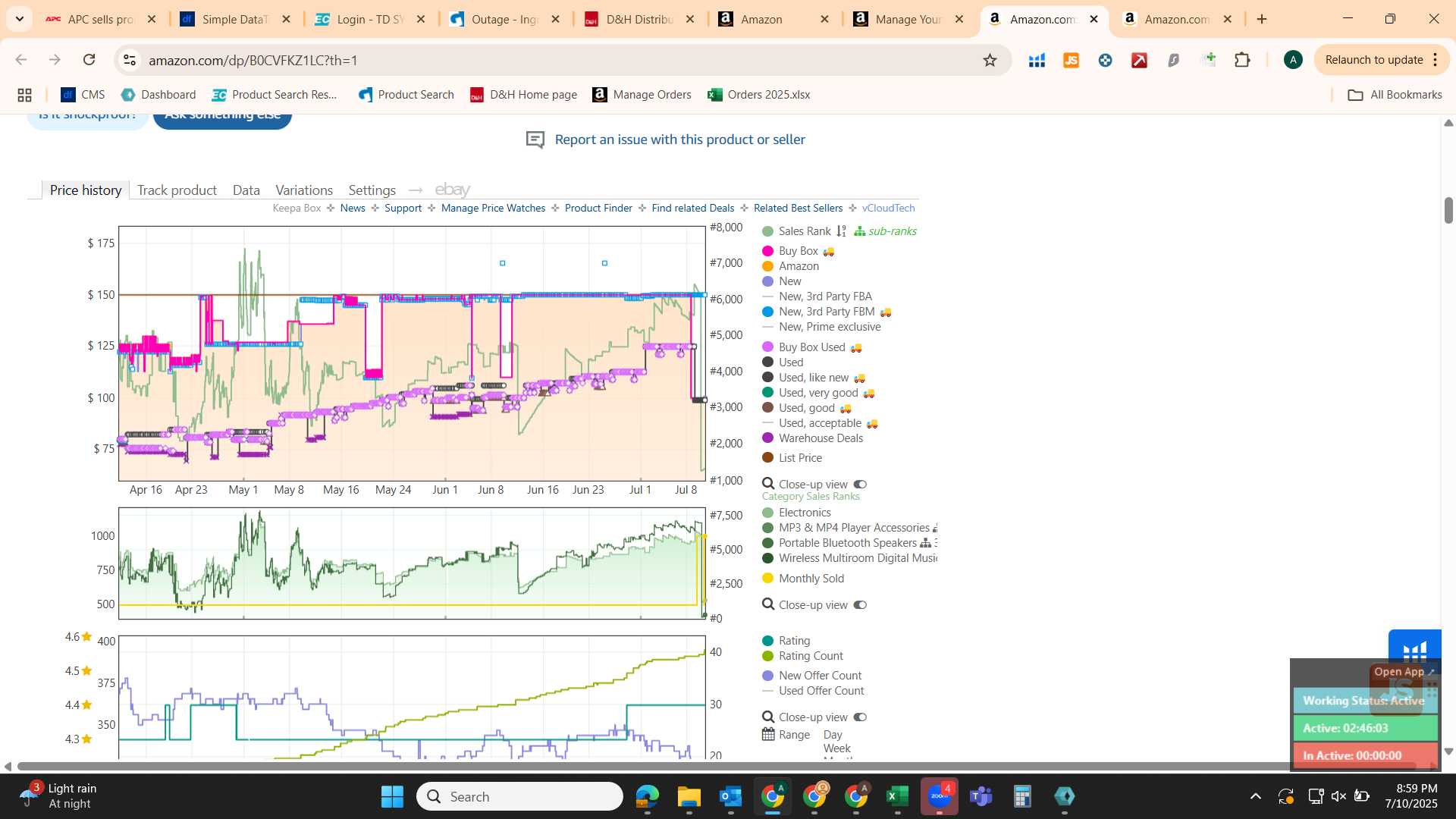Click the Windows taskbar Search box
1456x819 pixels.
click(x=519, y=796)
